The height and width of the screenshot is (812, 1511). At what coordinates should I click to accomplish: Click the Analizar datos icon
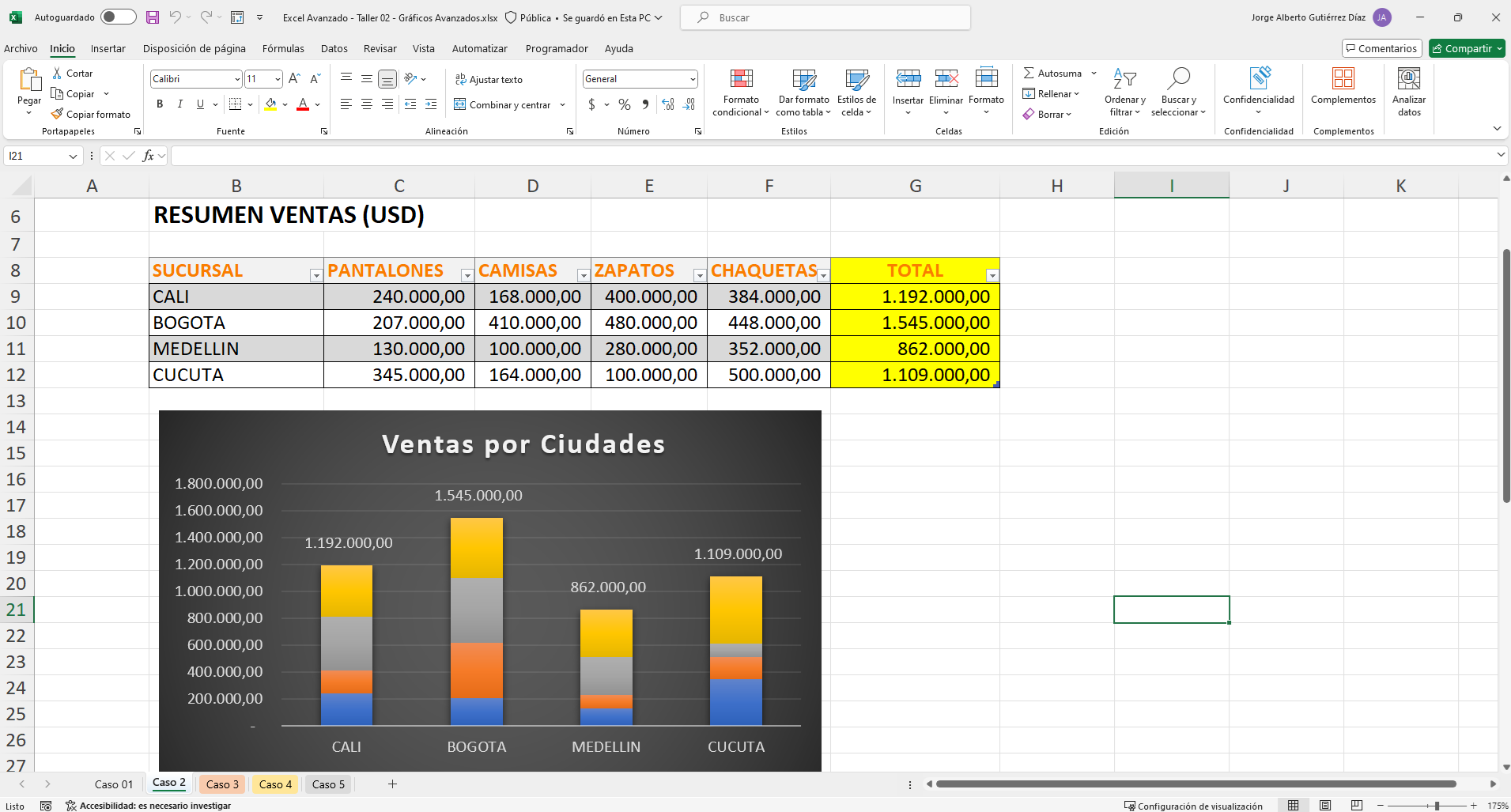point(1408,79)
